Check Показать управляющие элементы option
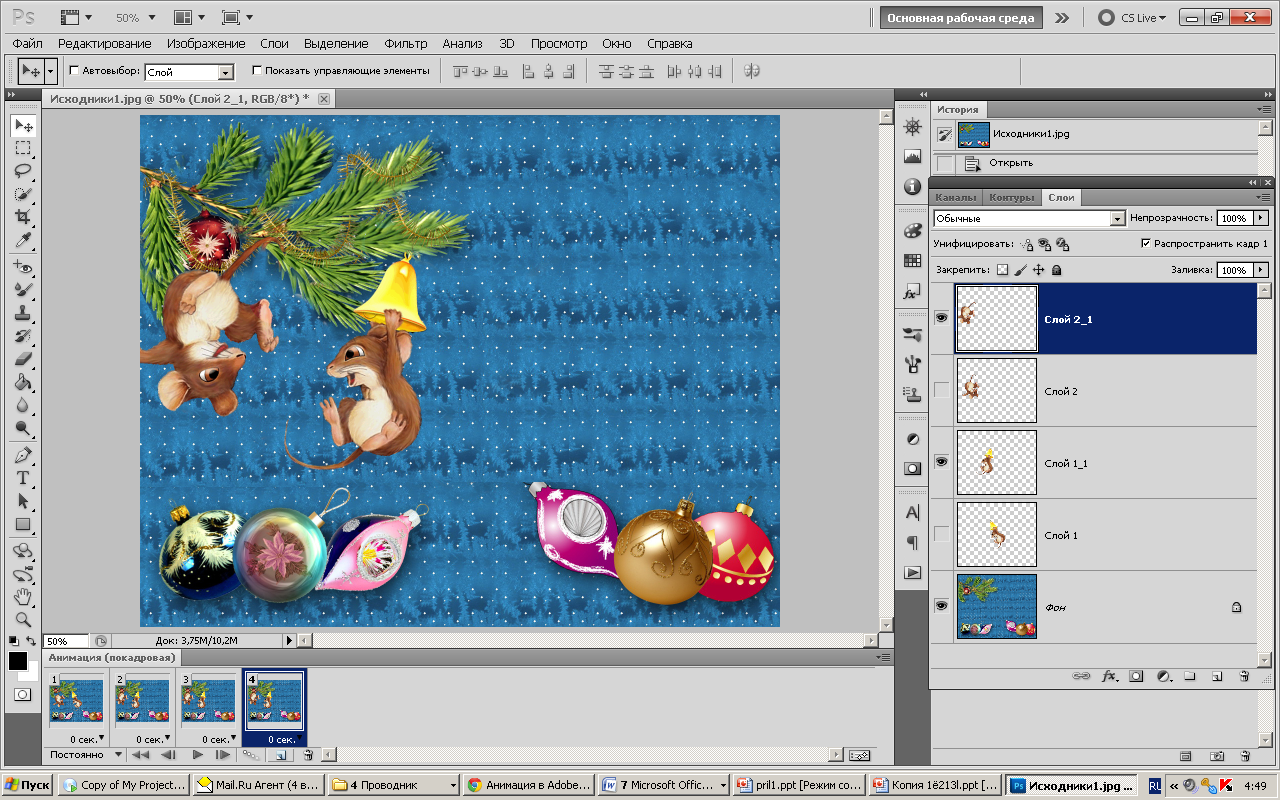This screenshot has width=1280, height=800. click(257, 71)
